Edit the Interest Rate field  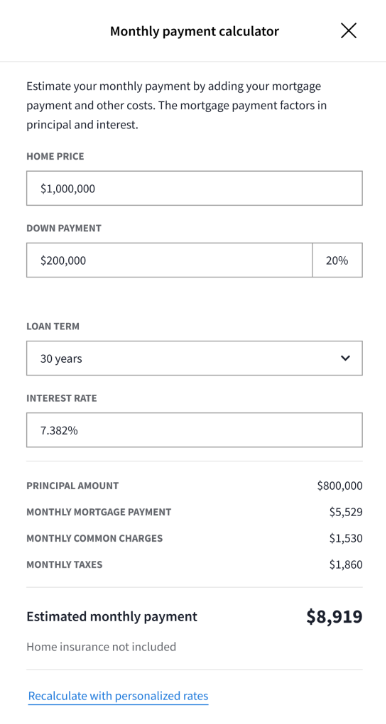[x=194, y=430]
